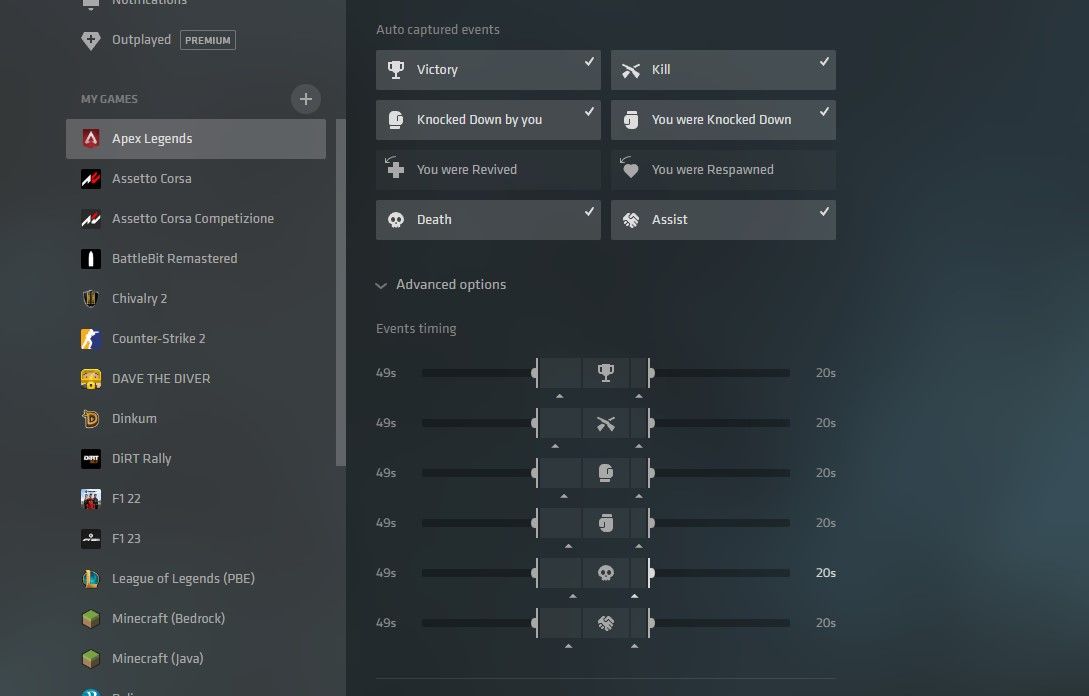This screenshot has width=1089, height=696.
Task: Click the PREMIUM badge next to Outplayed
Action: tap(206, 40)
